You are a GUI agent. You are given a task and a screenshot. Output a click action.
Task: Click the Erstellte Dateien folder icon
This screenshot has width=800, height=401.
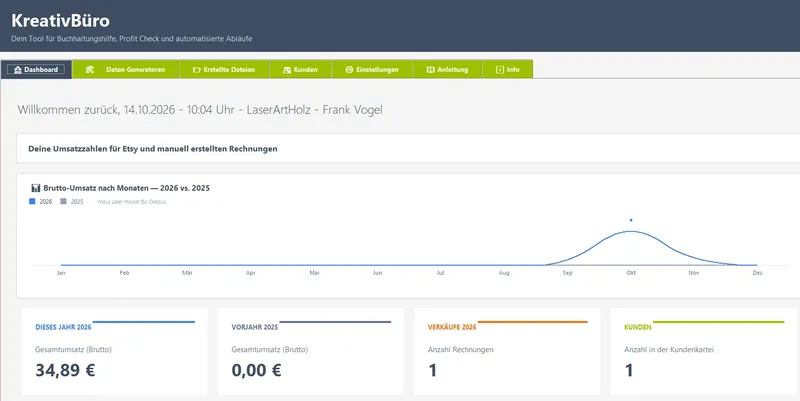click(x=196, y=70)
